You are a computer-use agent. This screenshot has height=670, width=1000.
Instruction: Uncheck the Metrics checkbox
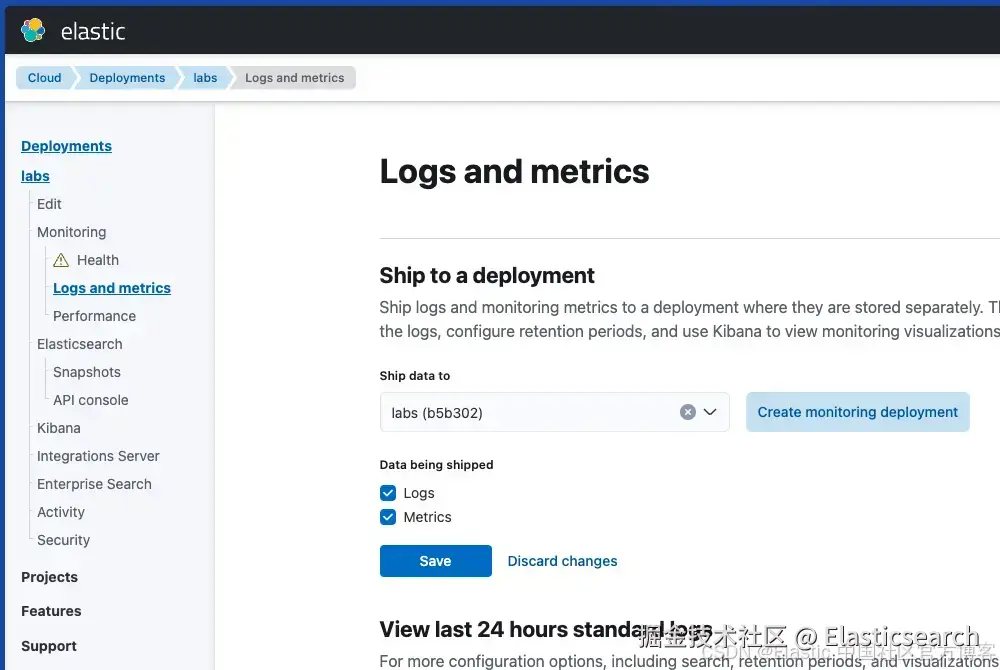tap(388, 517)
